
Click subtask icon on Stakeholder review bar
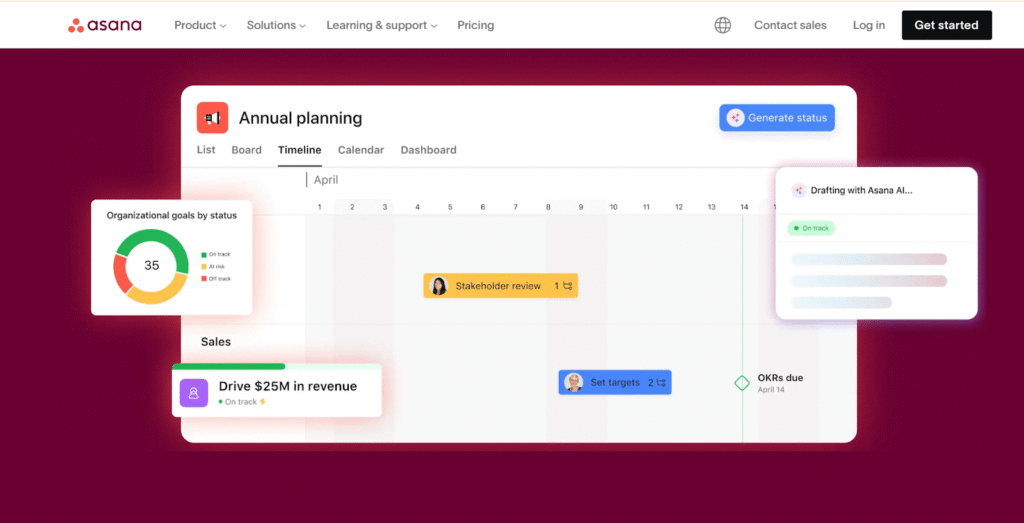567,286
